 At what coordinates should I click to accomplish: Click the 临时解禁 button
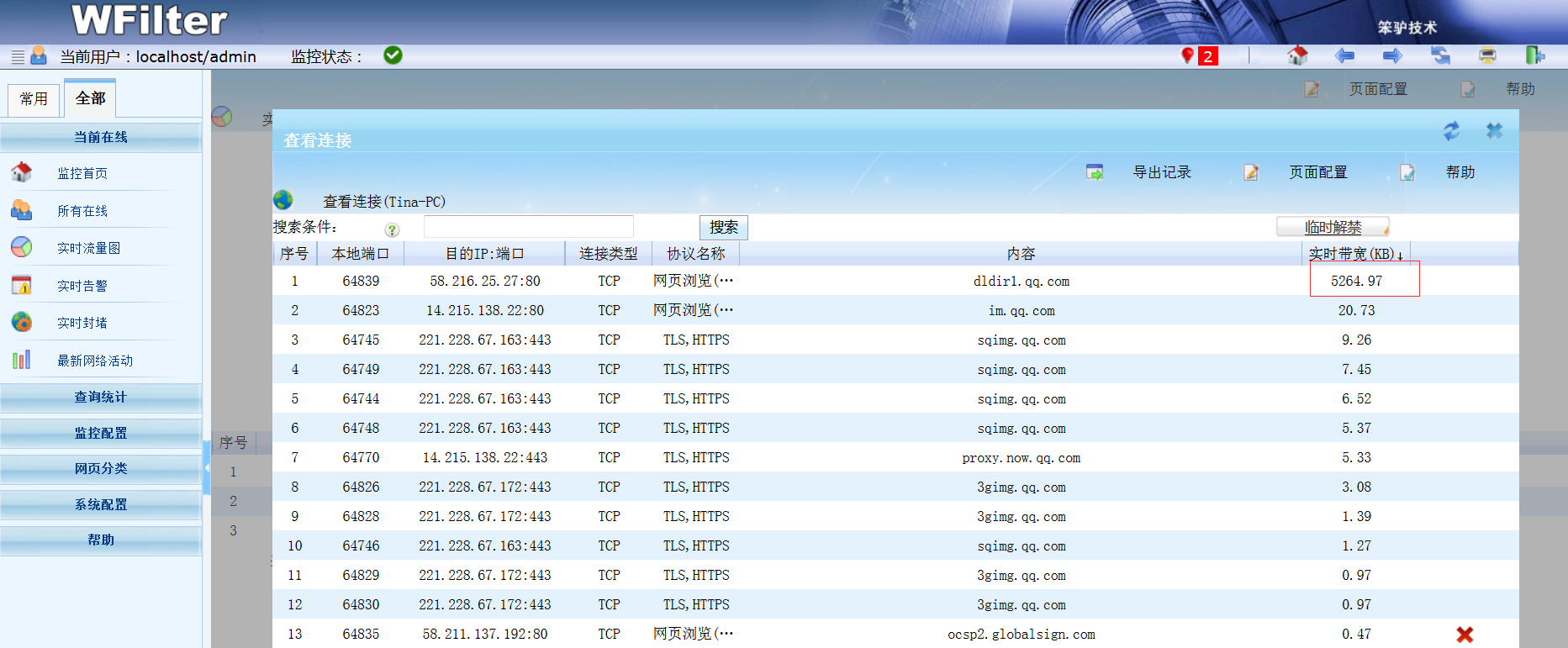[1333, 227]
